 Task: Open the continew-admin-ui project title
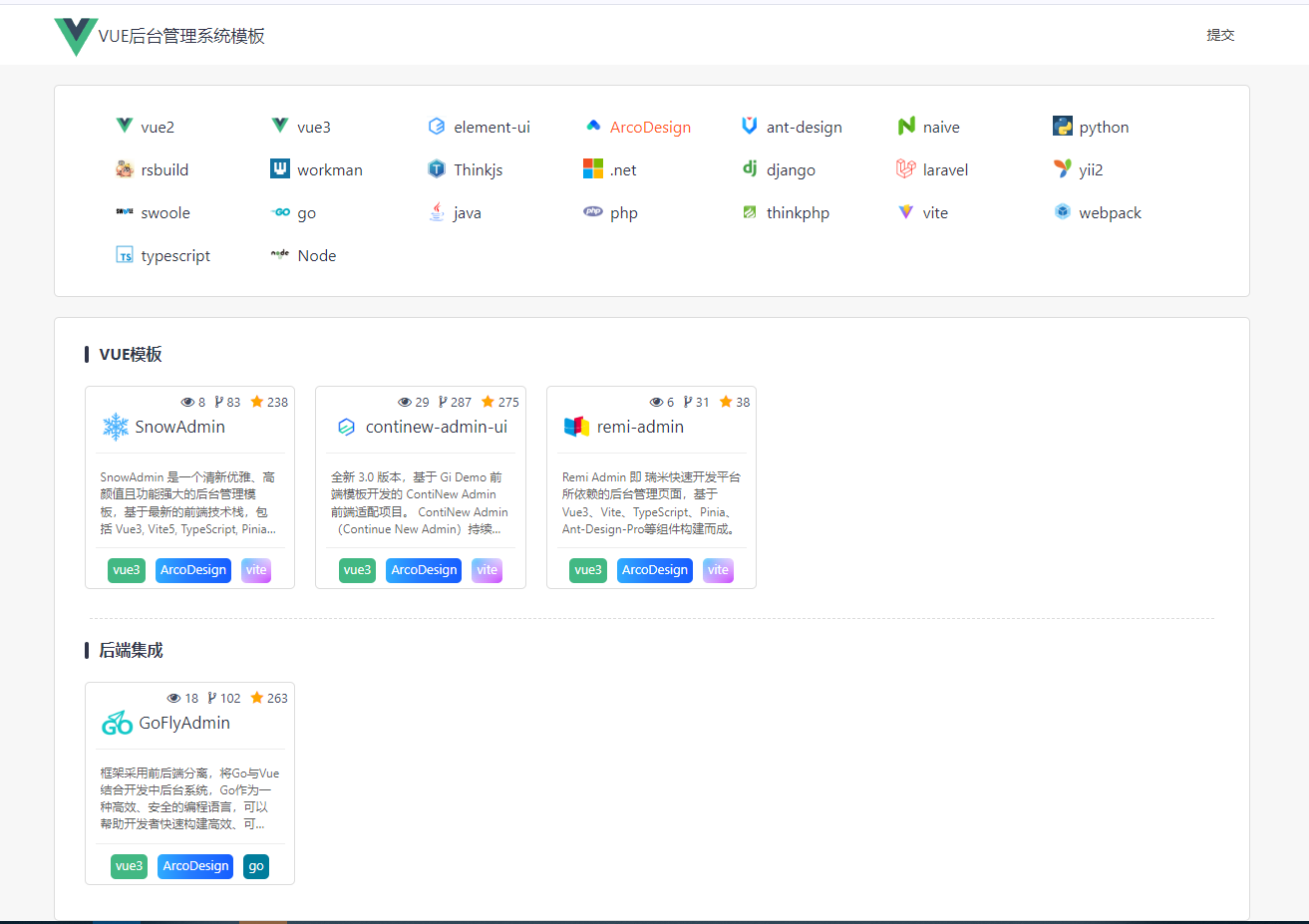click(x=436, y=427)
